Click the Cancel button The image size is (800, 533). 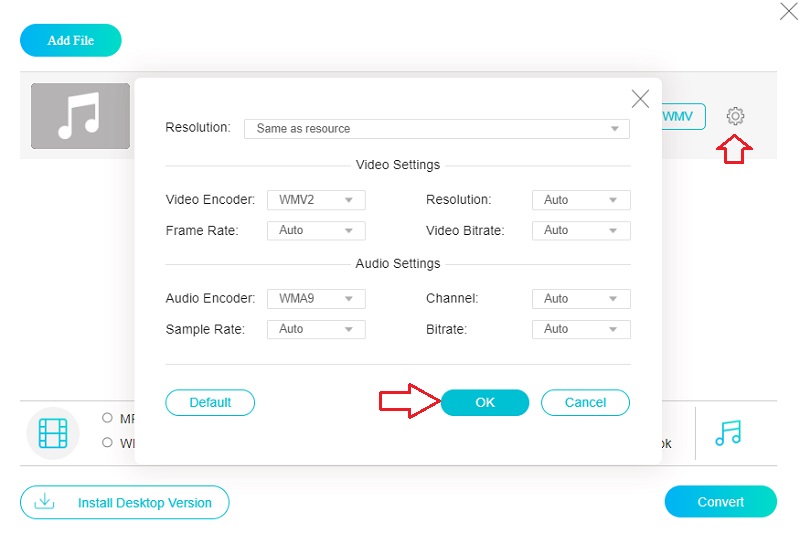pos(585,402)
